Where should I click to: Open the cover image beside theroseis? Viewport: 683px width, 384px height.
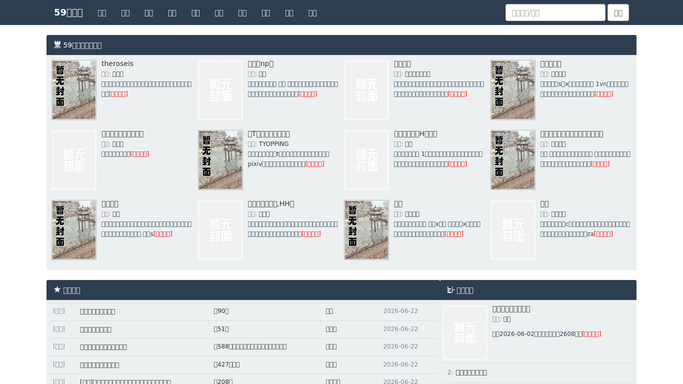[x=74, y=90]
